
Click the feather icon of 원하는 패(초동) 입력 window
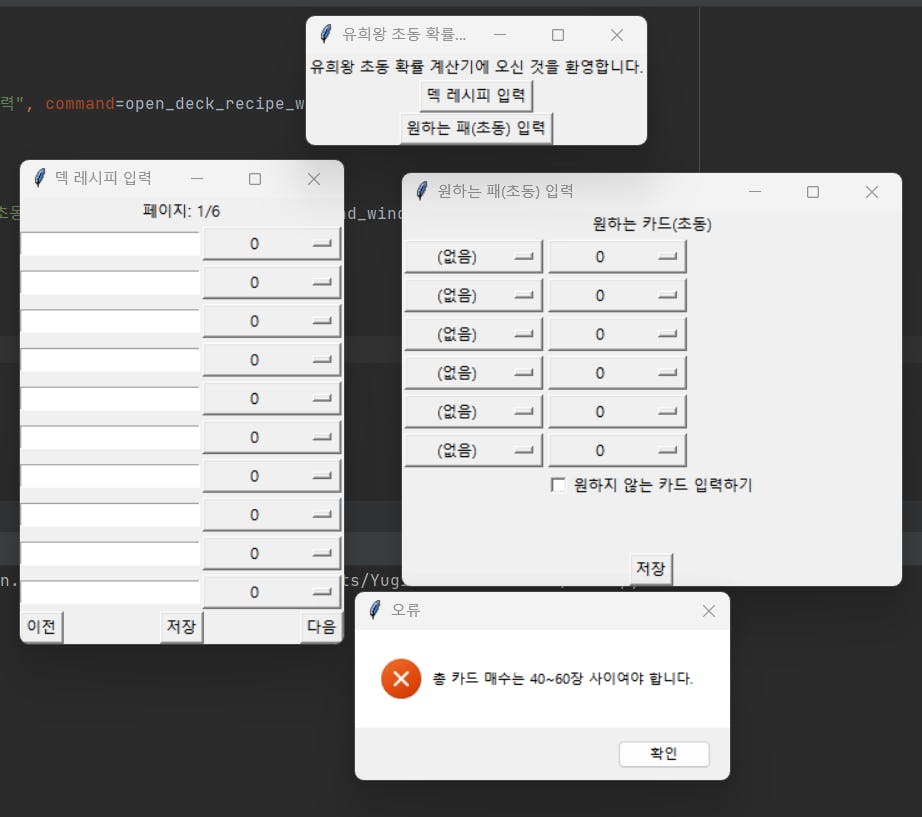pos(422,191)
